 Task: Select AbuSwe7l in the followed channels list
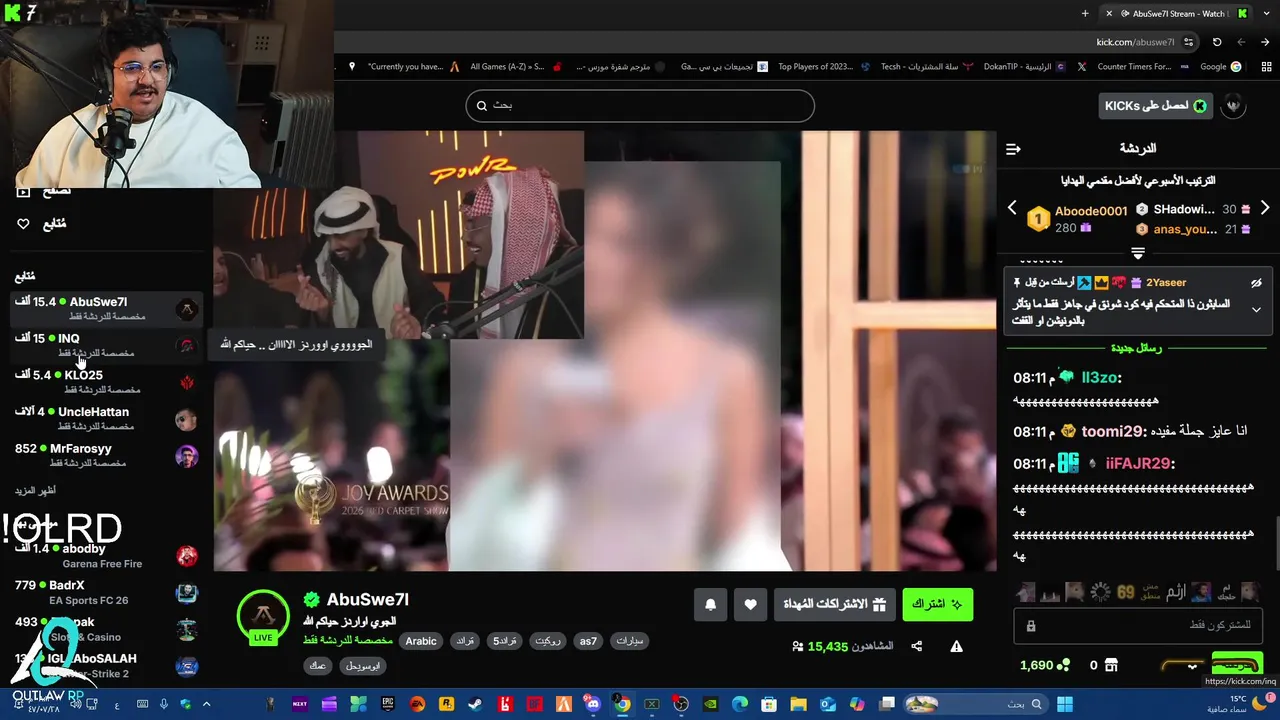pos(107,308)
